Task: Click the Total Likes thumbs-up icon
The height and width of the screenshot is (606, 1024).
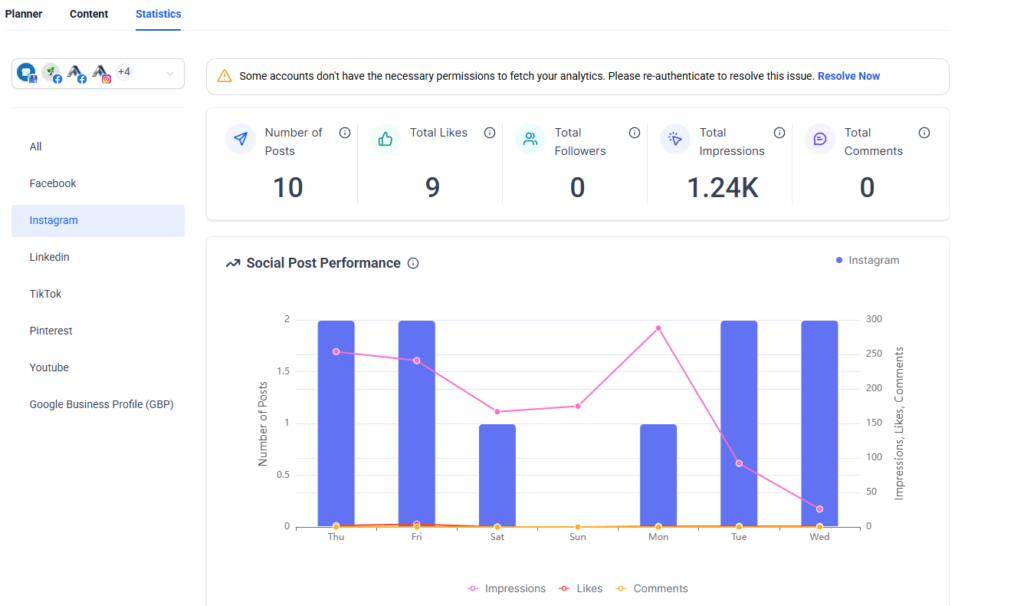Action: (x=386, y=139)
